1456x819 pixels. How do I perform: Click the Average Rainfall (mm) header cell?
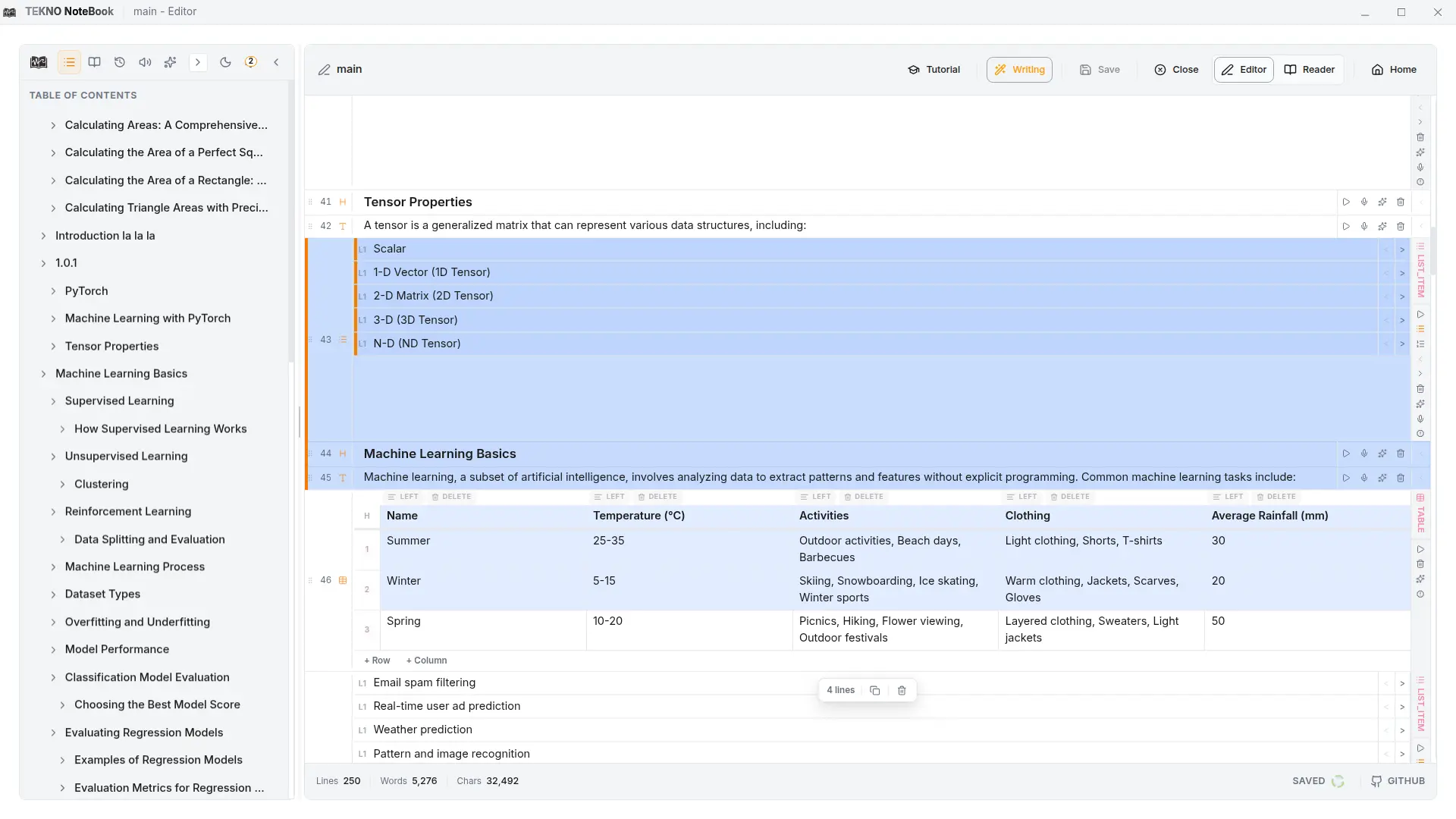pos(1306,516)
